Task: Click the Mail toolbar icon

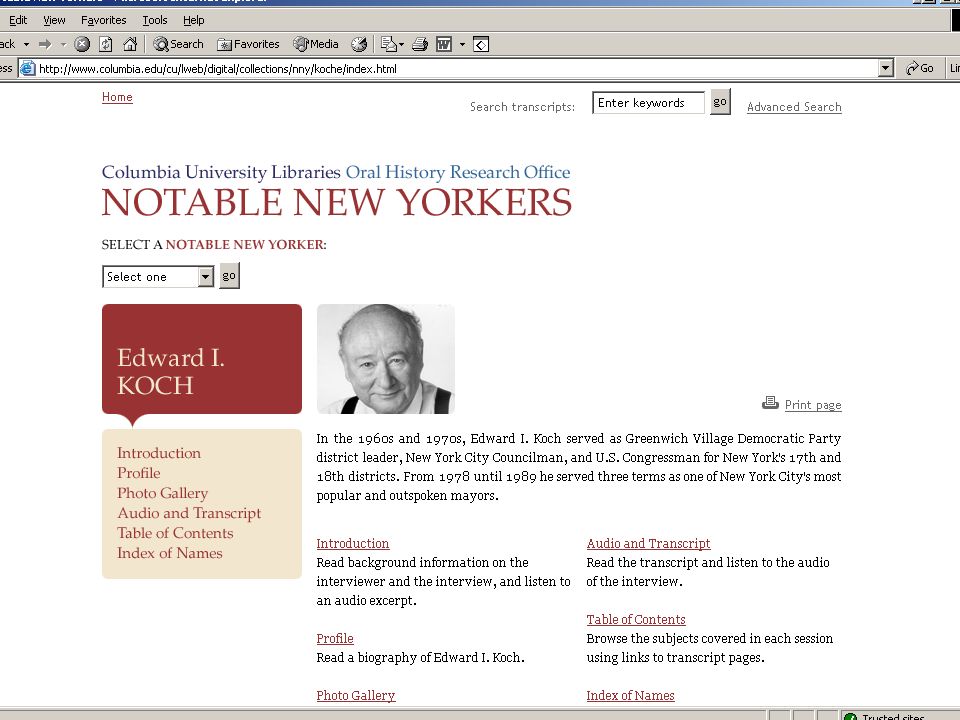Action: pos(388,44)
